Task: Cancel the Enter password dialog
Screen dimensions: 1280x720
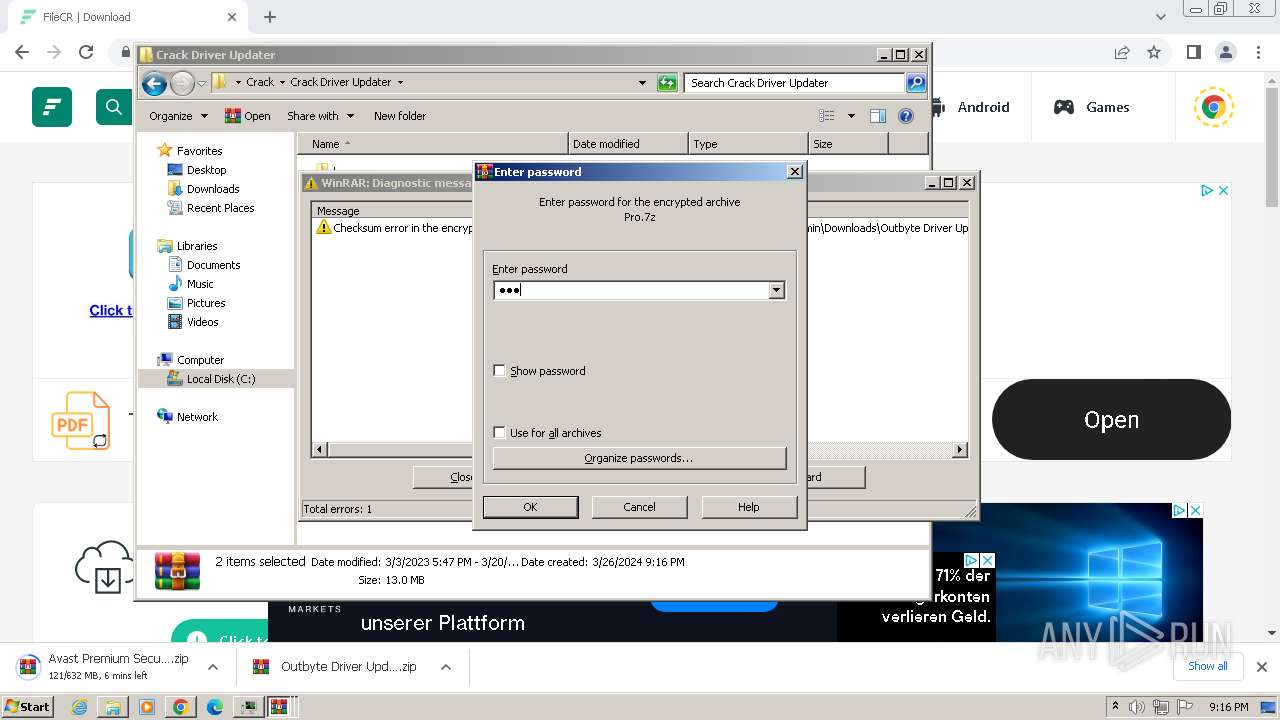Action: pyautogui.click(x=639, y=507)
